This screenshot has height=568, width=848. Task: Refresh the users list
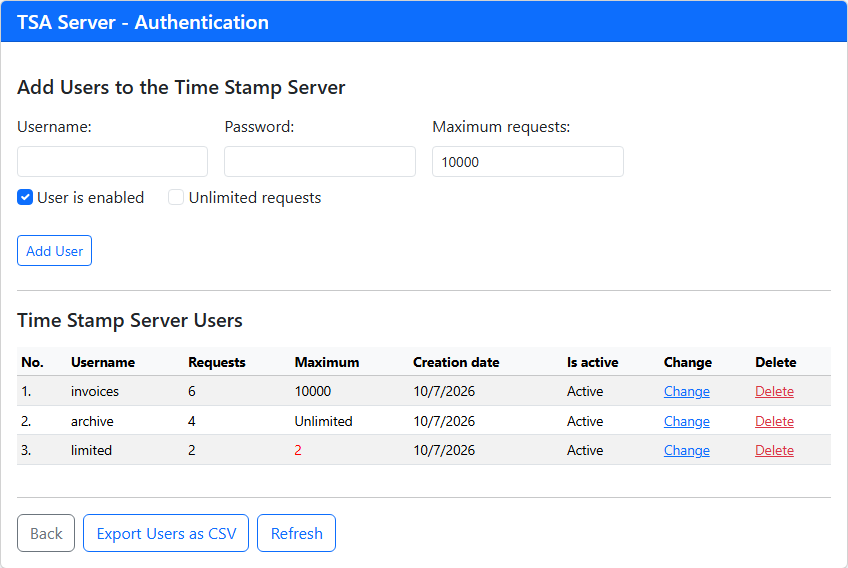pyautogui.click(x=296, y=533)
